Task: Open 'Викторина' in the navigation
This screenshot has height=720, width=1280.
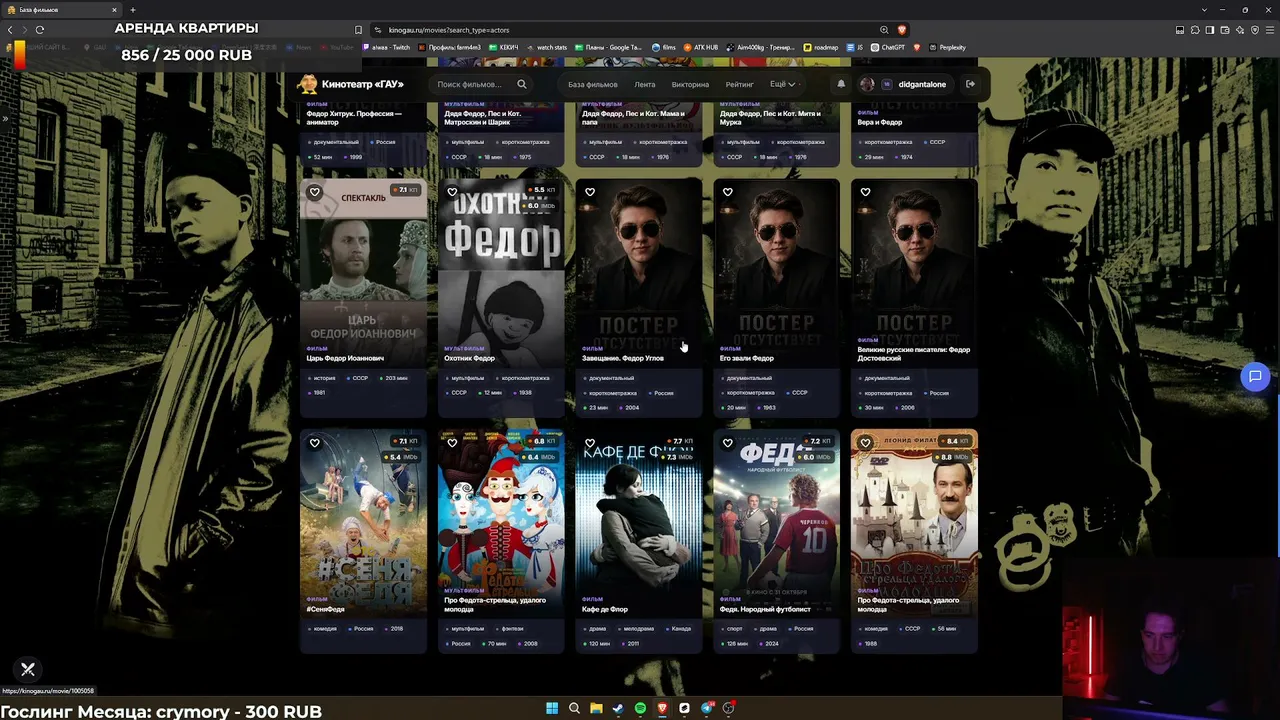Action: (690, 84)
